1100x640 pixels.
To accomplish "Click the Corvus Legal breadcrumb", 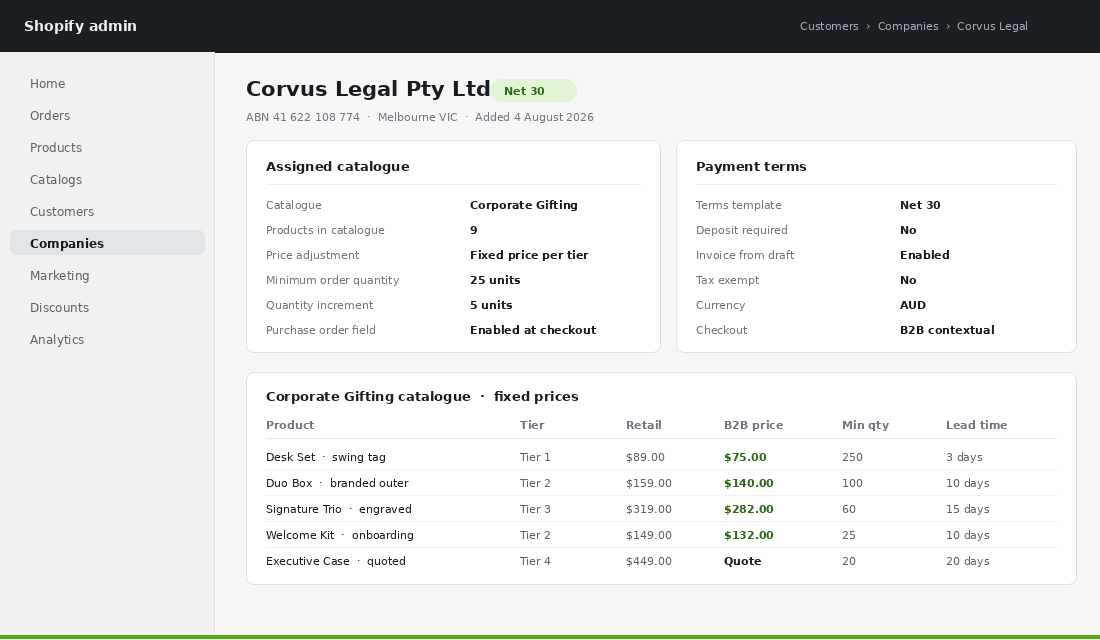I will tap(992, 26).
